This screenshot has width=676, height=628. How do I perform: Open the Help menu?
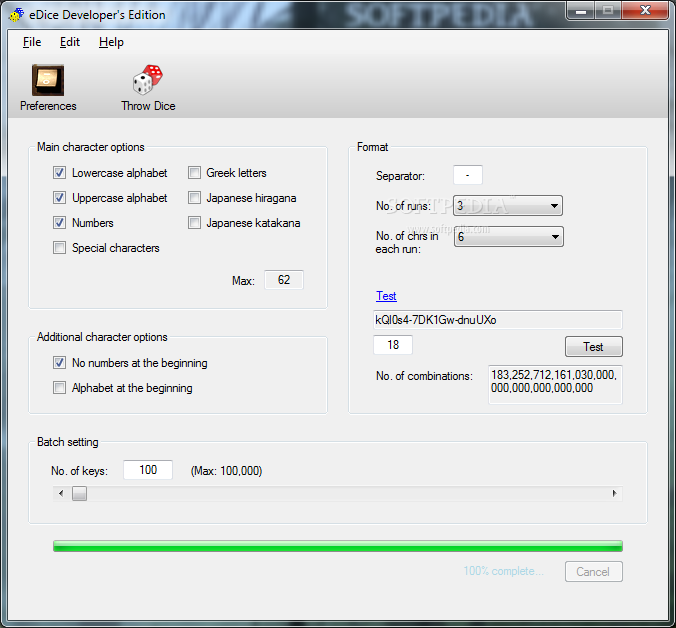(111, 42)
